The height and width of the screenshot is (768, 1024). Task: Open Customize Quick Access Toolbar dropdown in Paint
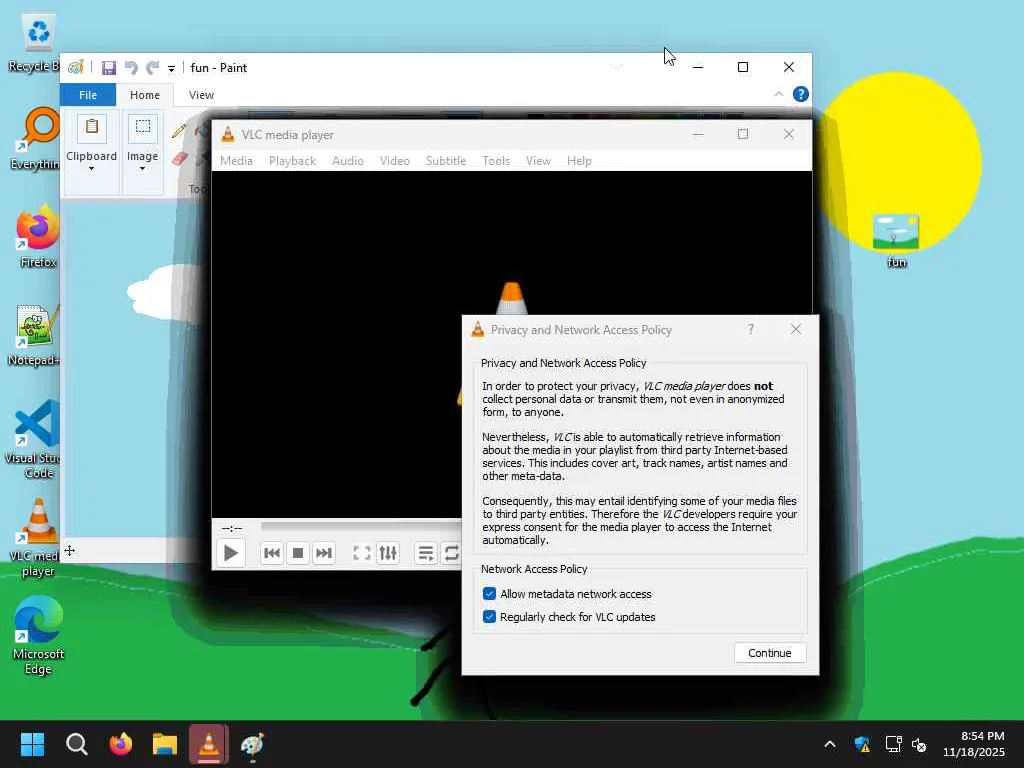pyautogui.click(x=171, y=69)
